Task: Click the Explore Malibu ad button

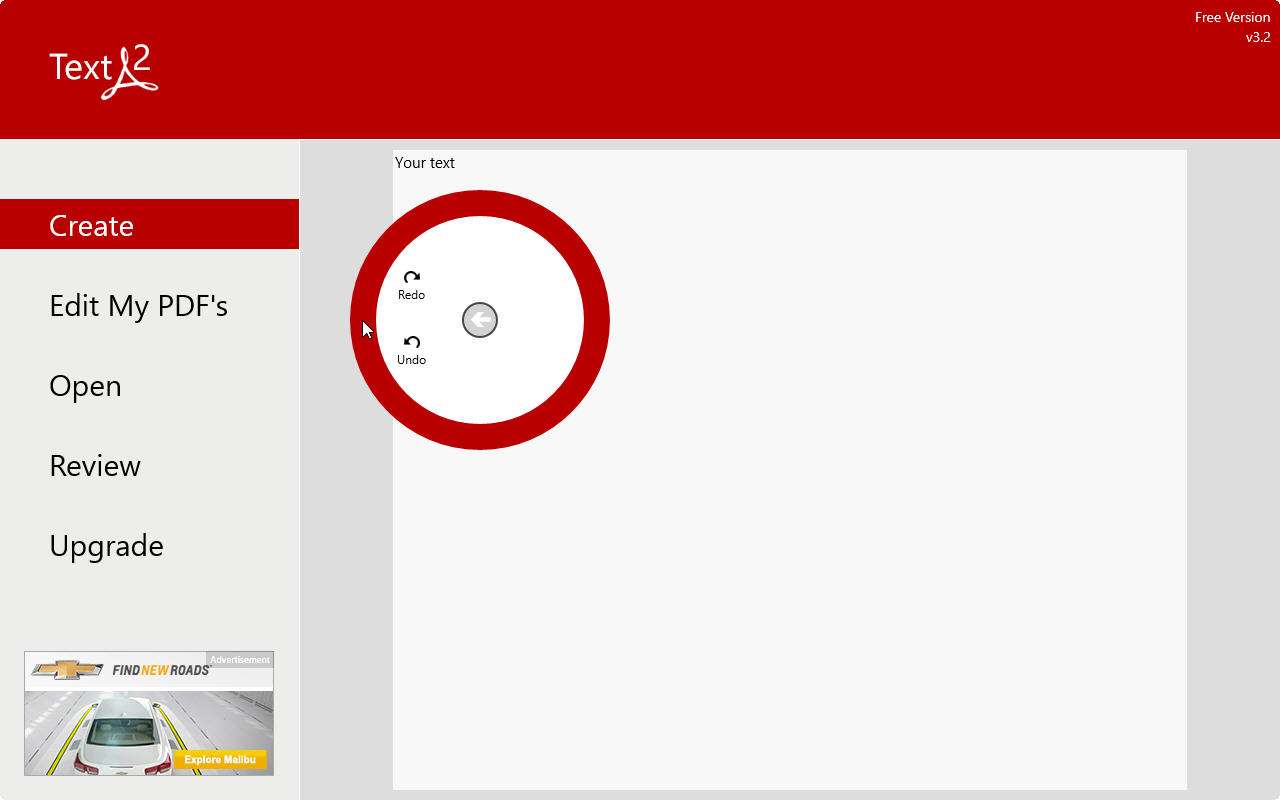Action: tap(220, 760)
